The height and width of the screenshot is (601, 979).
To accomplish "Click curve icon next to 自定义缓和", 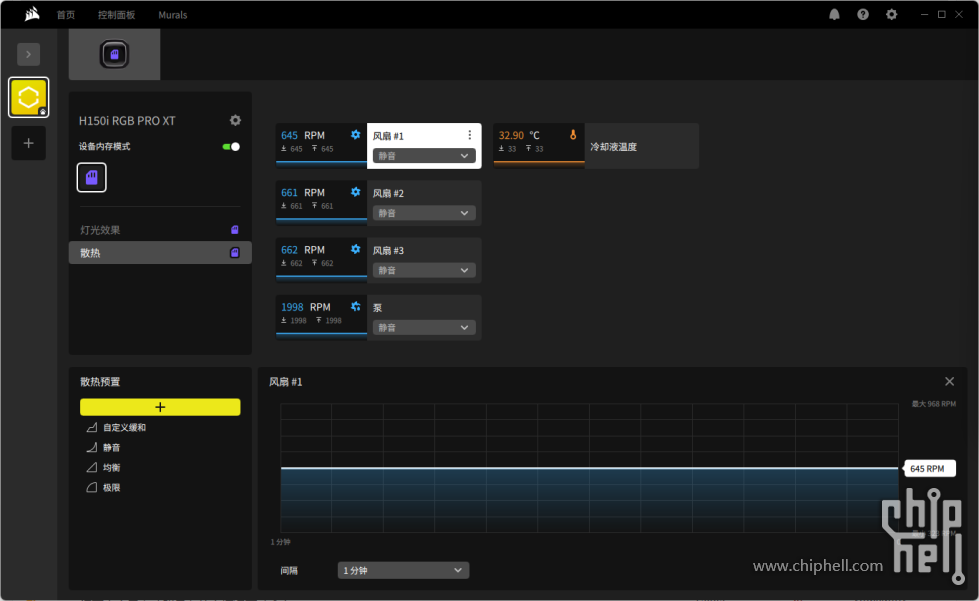I will [x=92, y=428].
